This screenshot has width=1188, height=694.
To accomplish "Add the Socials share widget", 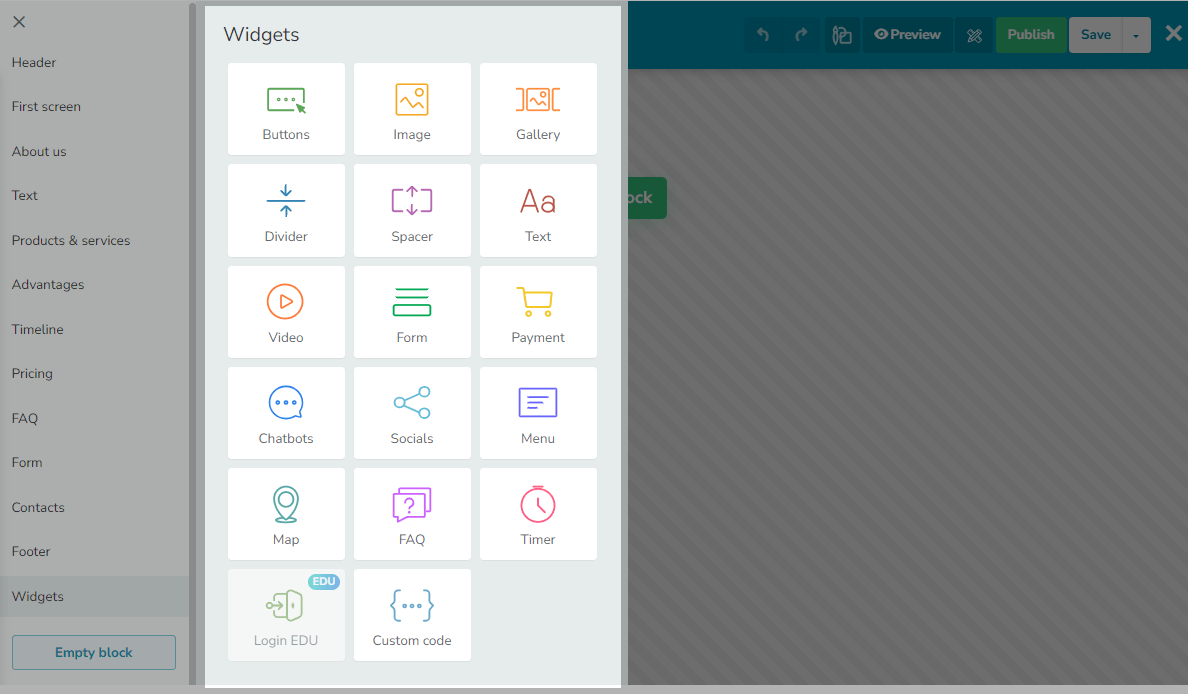I will tap(412, 413).
